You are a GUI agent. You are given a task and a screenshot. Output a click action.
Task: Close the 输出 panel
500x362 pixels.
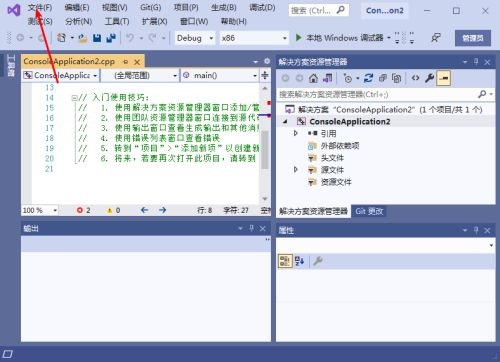tap(263, 228)
